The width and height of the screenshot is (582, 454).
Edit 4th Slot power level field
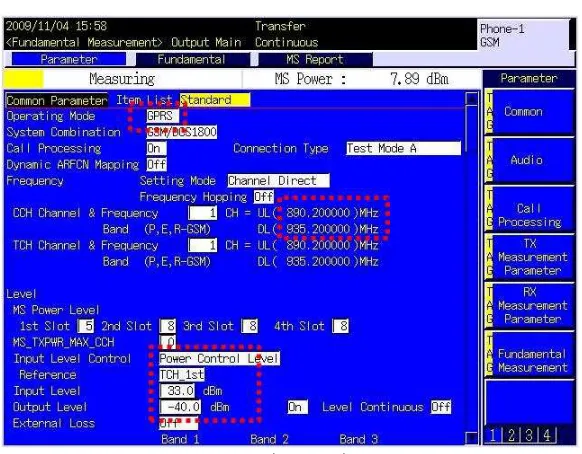pos(340,326)
